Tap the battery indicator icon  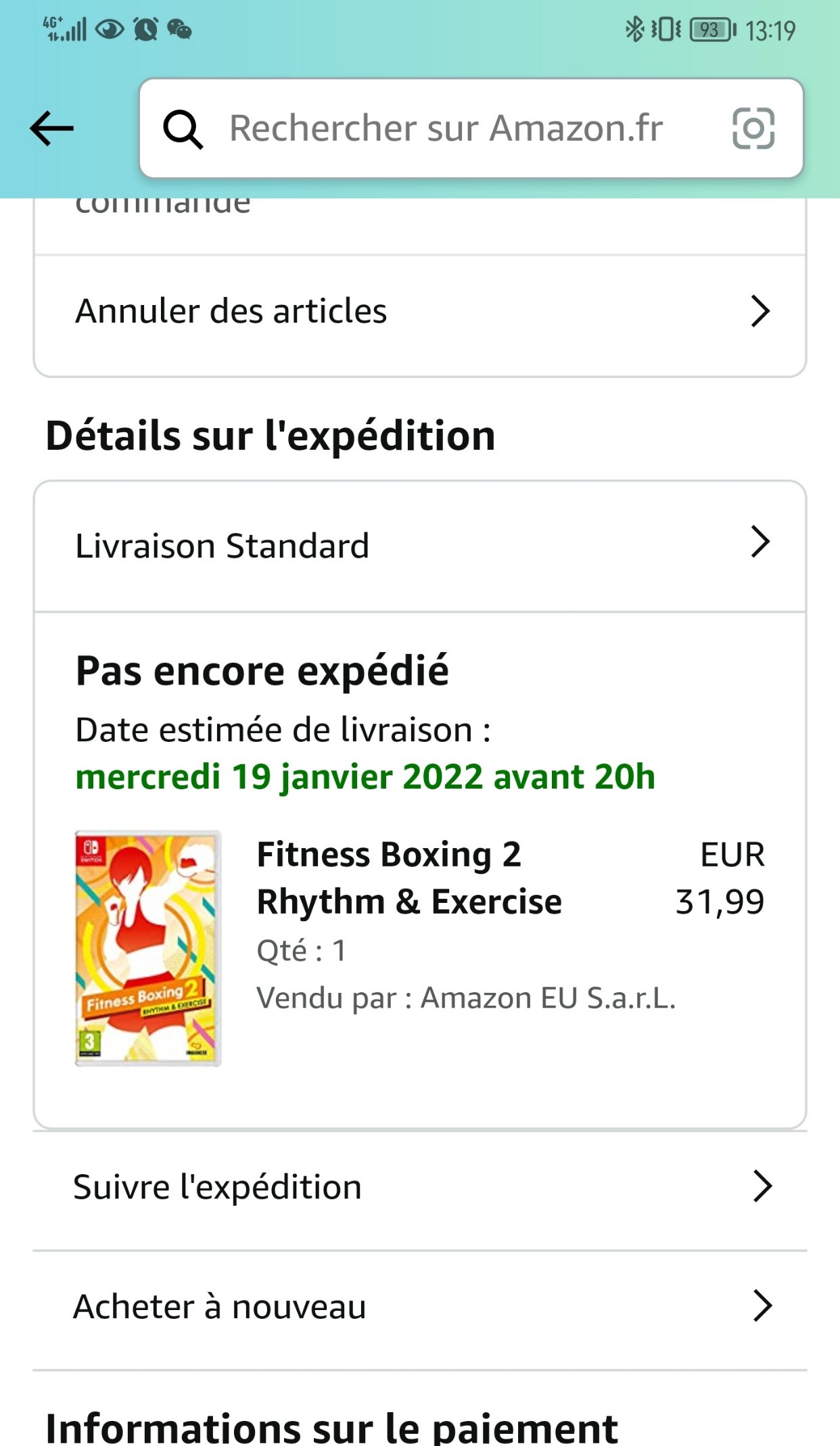[x=713, y=30]
